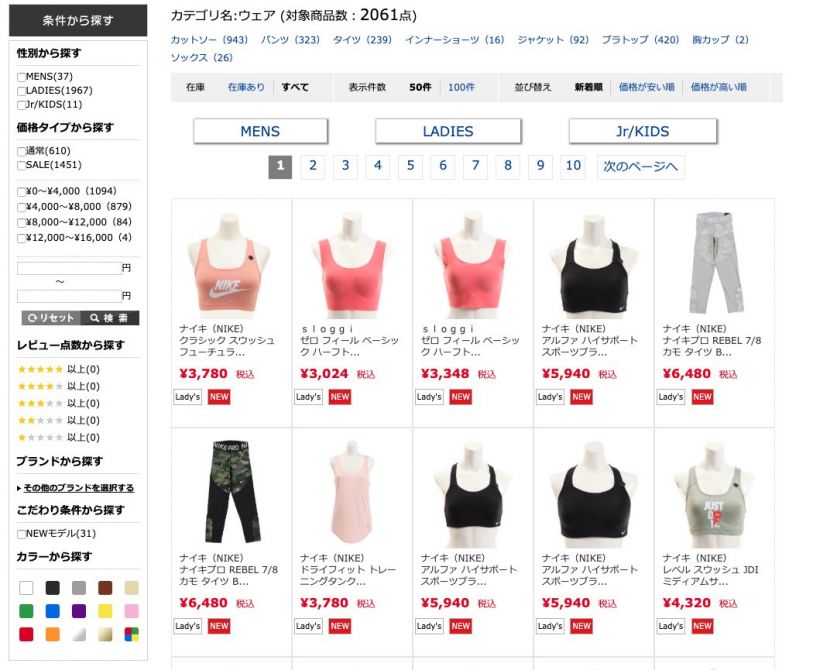The image size is (813, 670).
Task: Enable the SALE(1451) price type checkbox
Action: click(x=21, y=165)
